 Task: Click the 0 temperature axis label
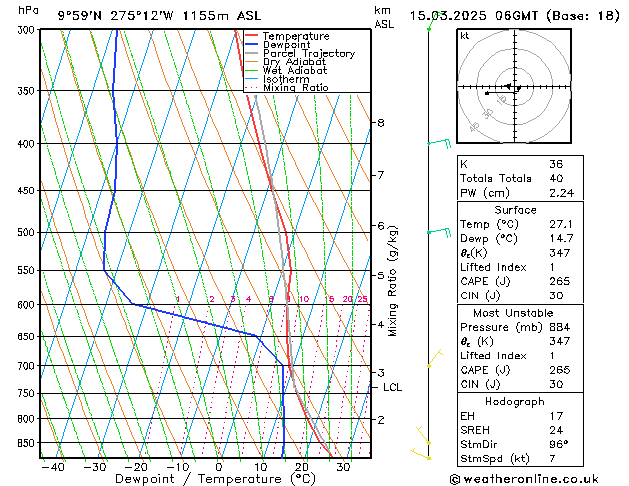[x=219, y=467]
